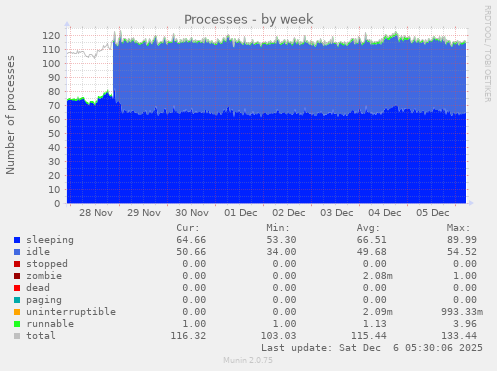Click the uninterruptible legend color swatch
Image resolution: width=497 pixels, height=371 pixels.
pos(17,312)
